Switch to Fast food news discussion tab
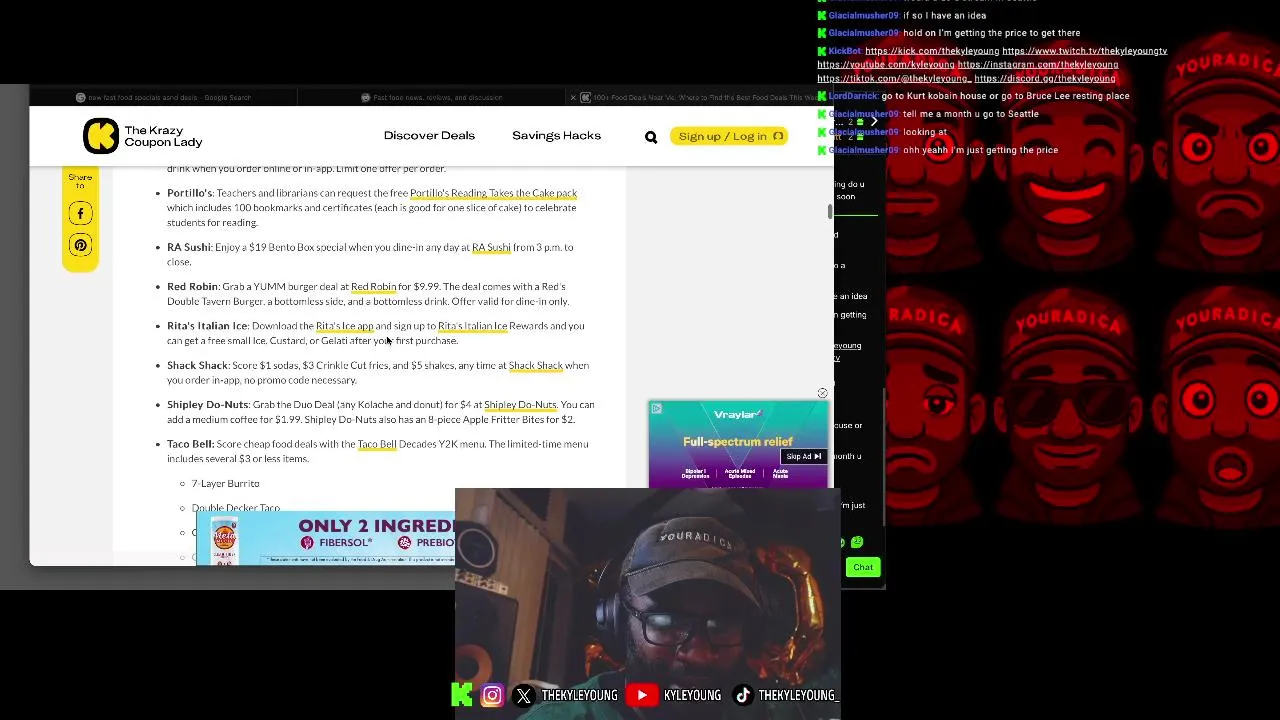This screenshot has width=1280, height=720. pos(431,97)
